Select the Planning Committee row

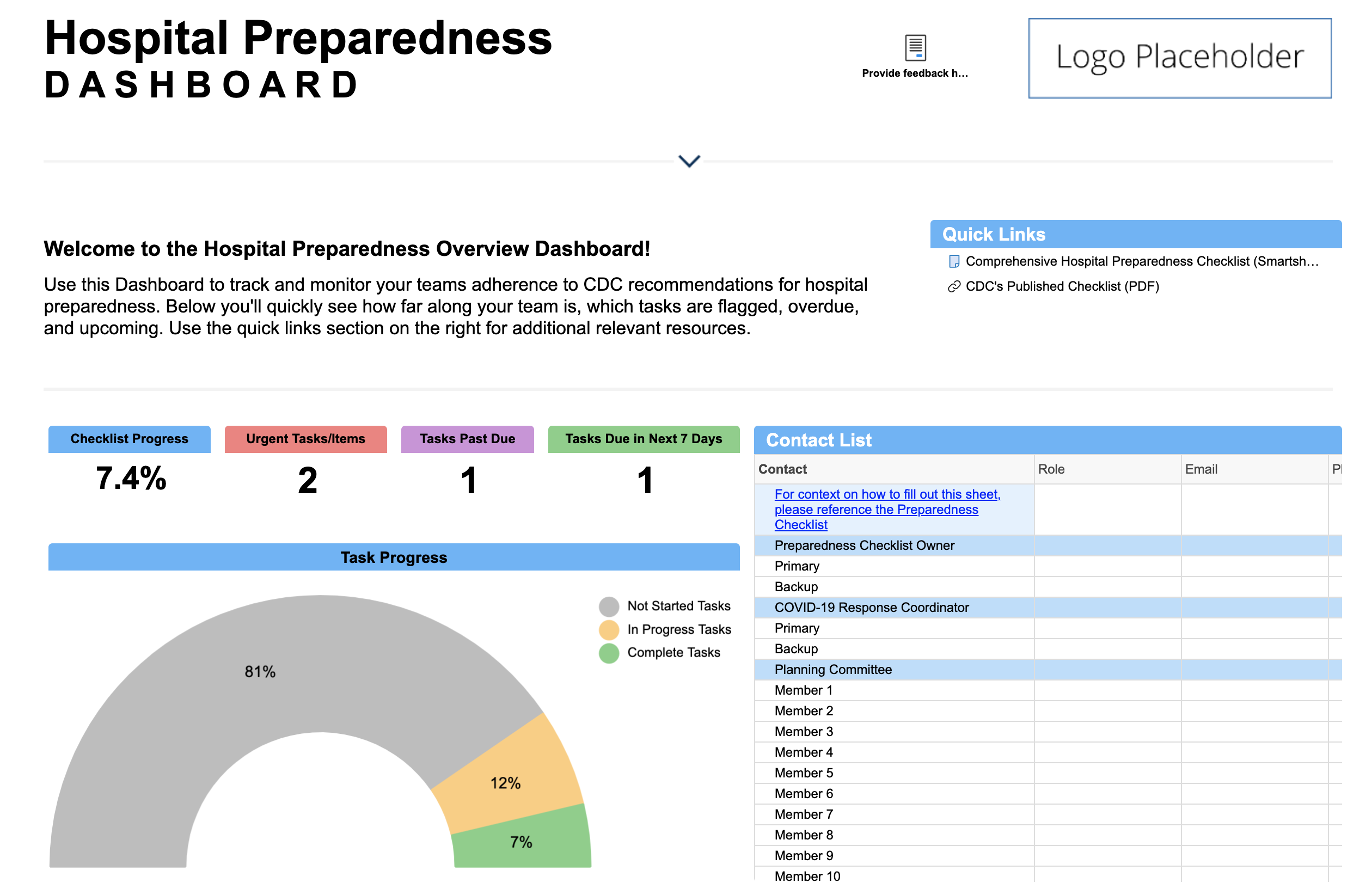(x=833, y=670)
